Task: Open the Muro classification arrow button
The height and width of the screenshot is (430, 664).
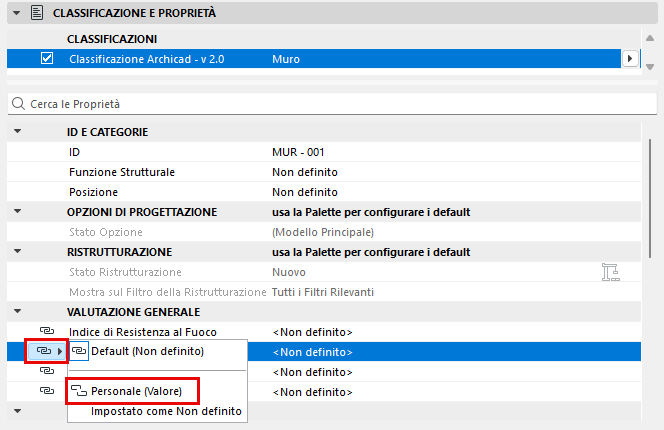Action: pyautogui.click(x=630, y=58)
